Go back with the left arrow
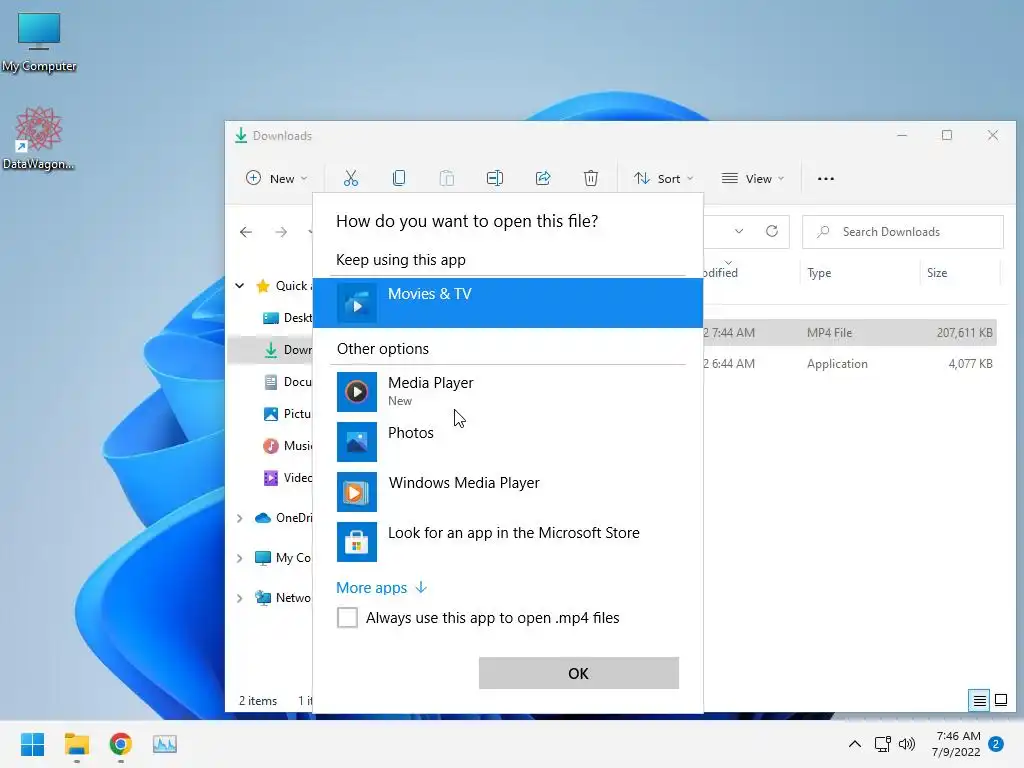The height and width of the screenshot is (768, 1024). 246,232
